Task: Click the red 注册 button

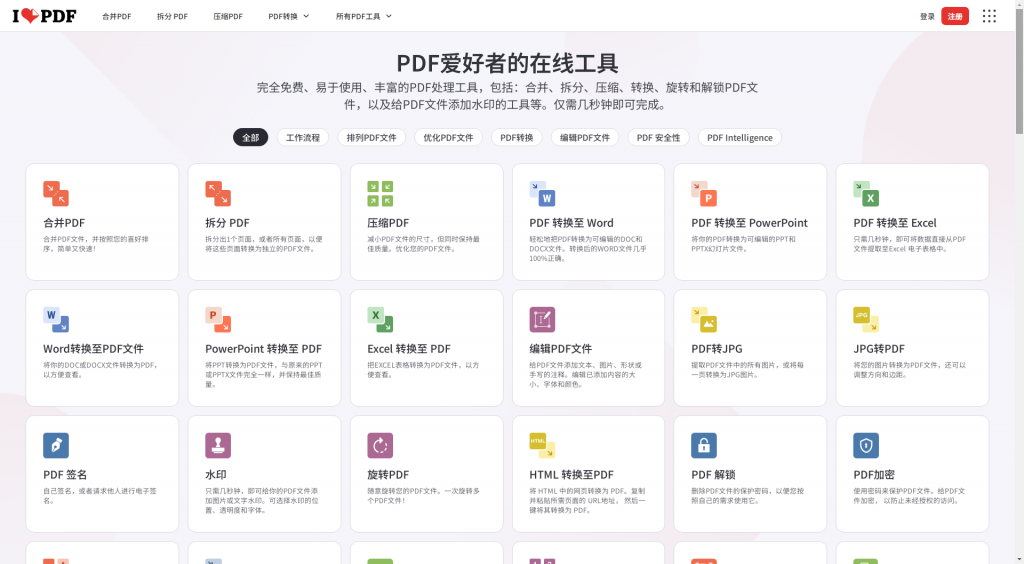Action: [x=955, y=16]
